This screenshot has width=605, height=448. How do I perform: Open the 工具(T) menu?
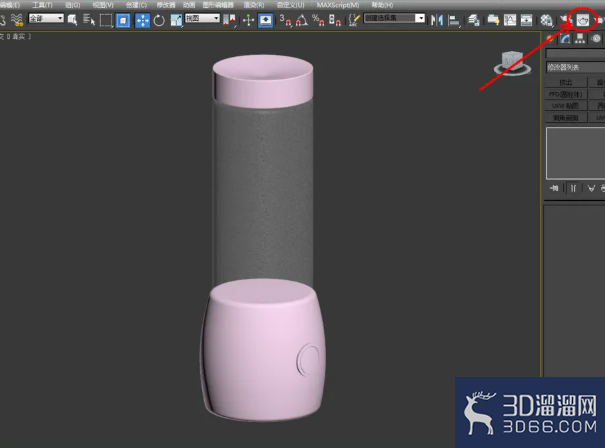point(42,5)
